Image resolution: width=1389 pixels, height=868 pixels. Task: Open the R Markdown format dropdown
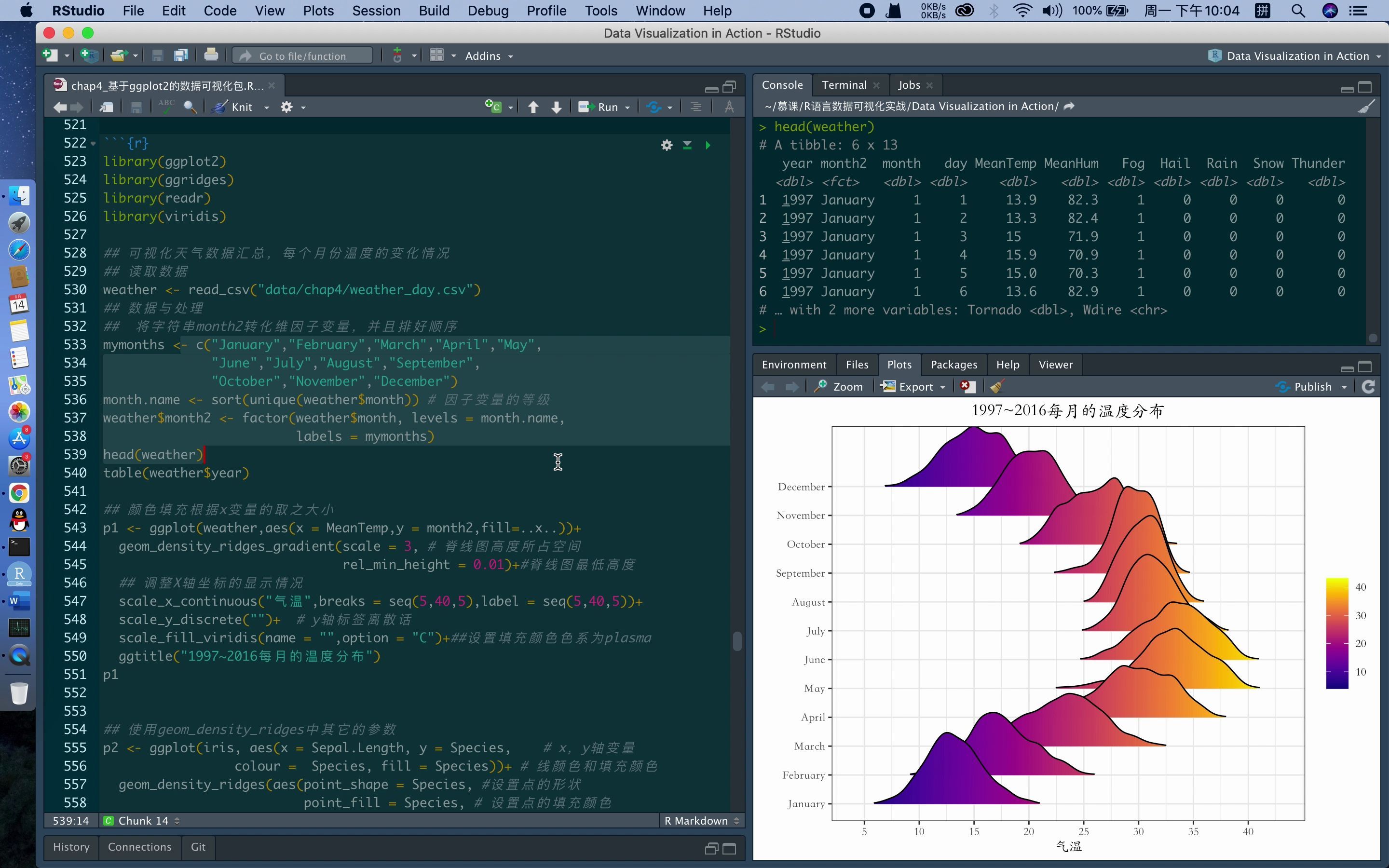701,820
